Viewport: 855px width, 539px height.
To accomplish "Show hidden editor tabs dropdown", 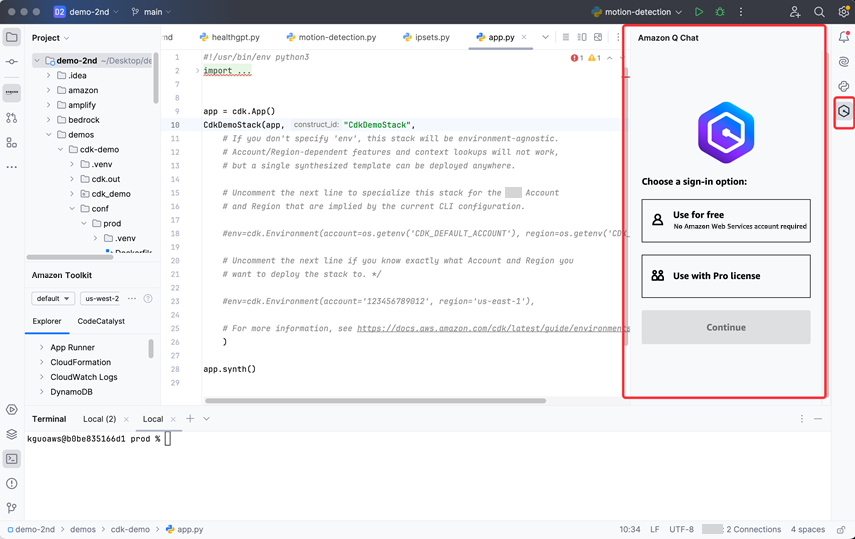I will click(545, 37).
